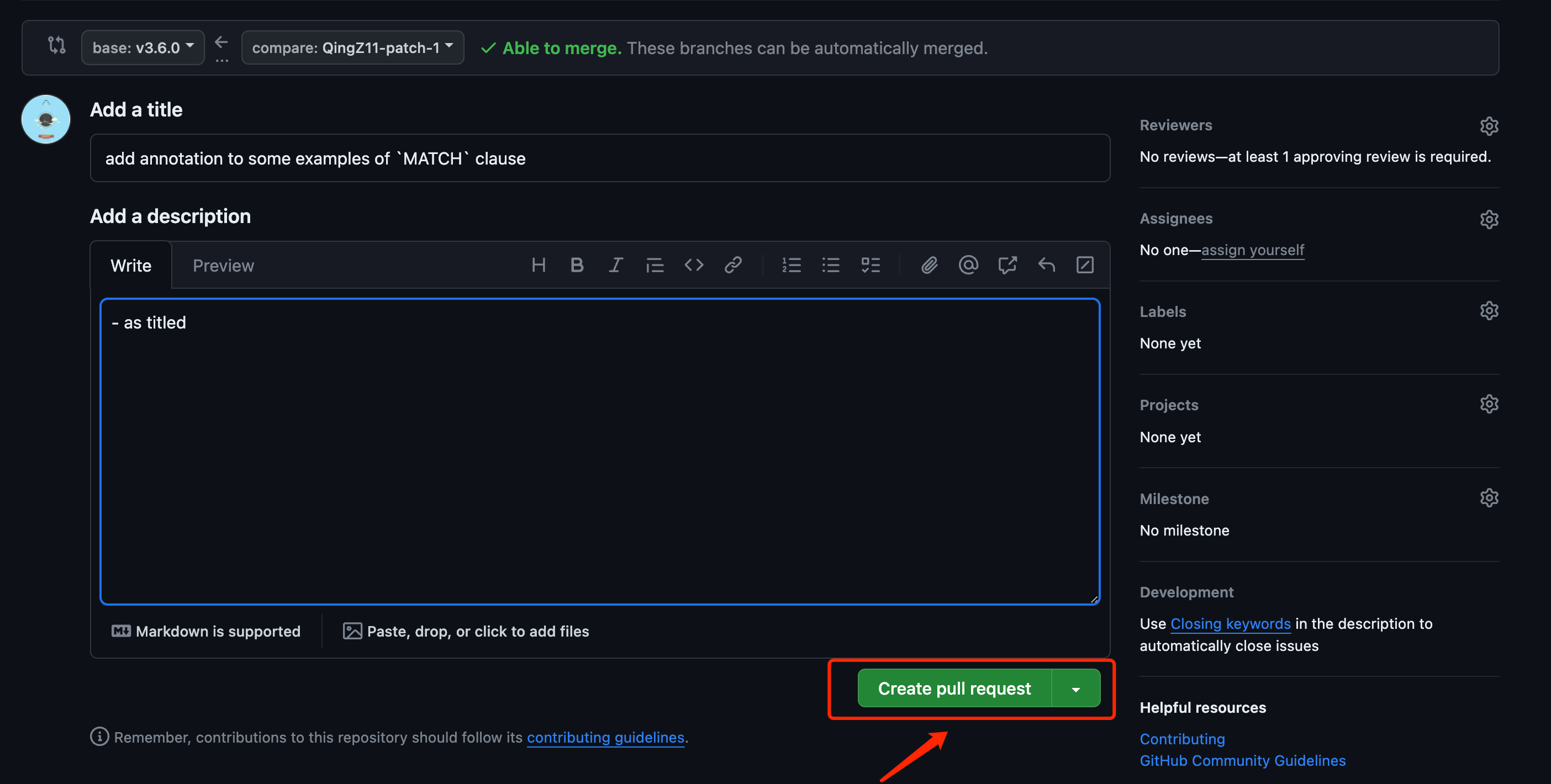
Task: Click into the pull request title field
Action: point(599,158)
